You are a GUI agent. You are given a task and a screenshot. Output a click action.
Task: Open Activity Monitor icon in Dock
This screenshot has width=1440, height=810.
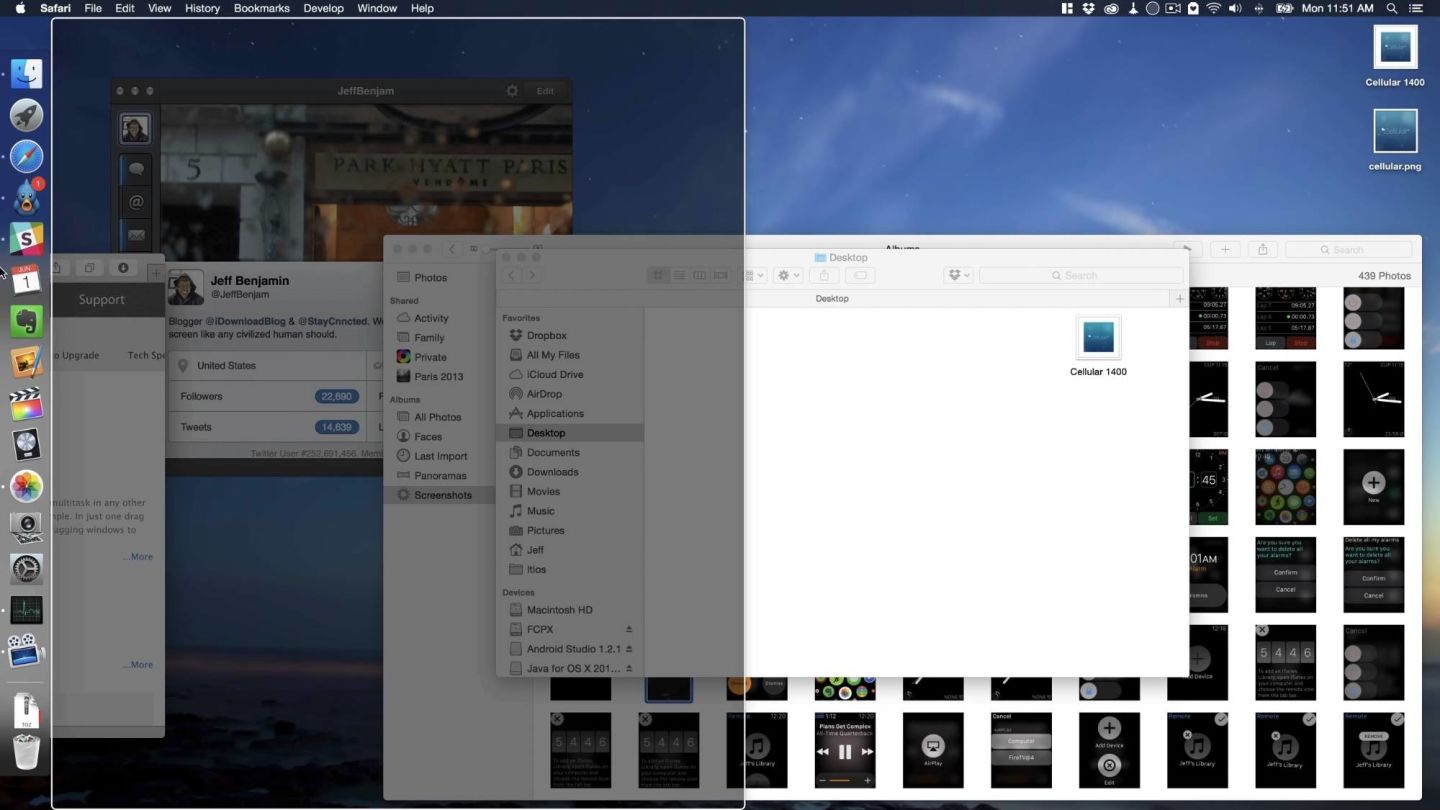(27, 610)
